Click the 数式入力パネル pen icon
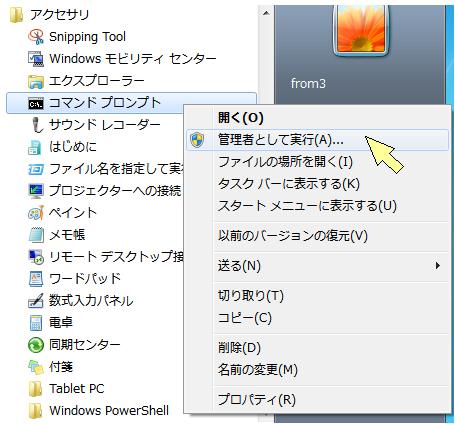This screenshot has width=455, height=424. (36, 301)
